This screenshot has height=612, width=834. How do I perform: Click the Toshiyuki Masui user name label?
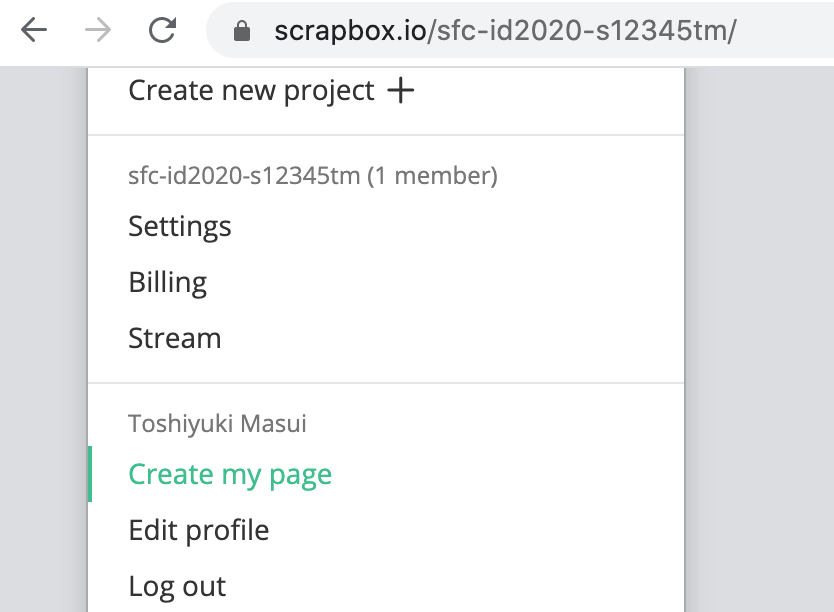(217, 424)
